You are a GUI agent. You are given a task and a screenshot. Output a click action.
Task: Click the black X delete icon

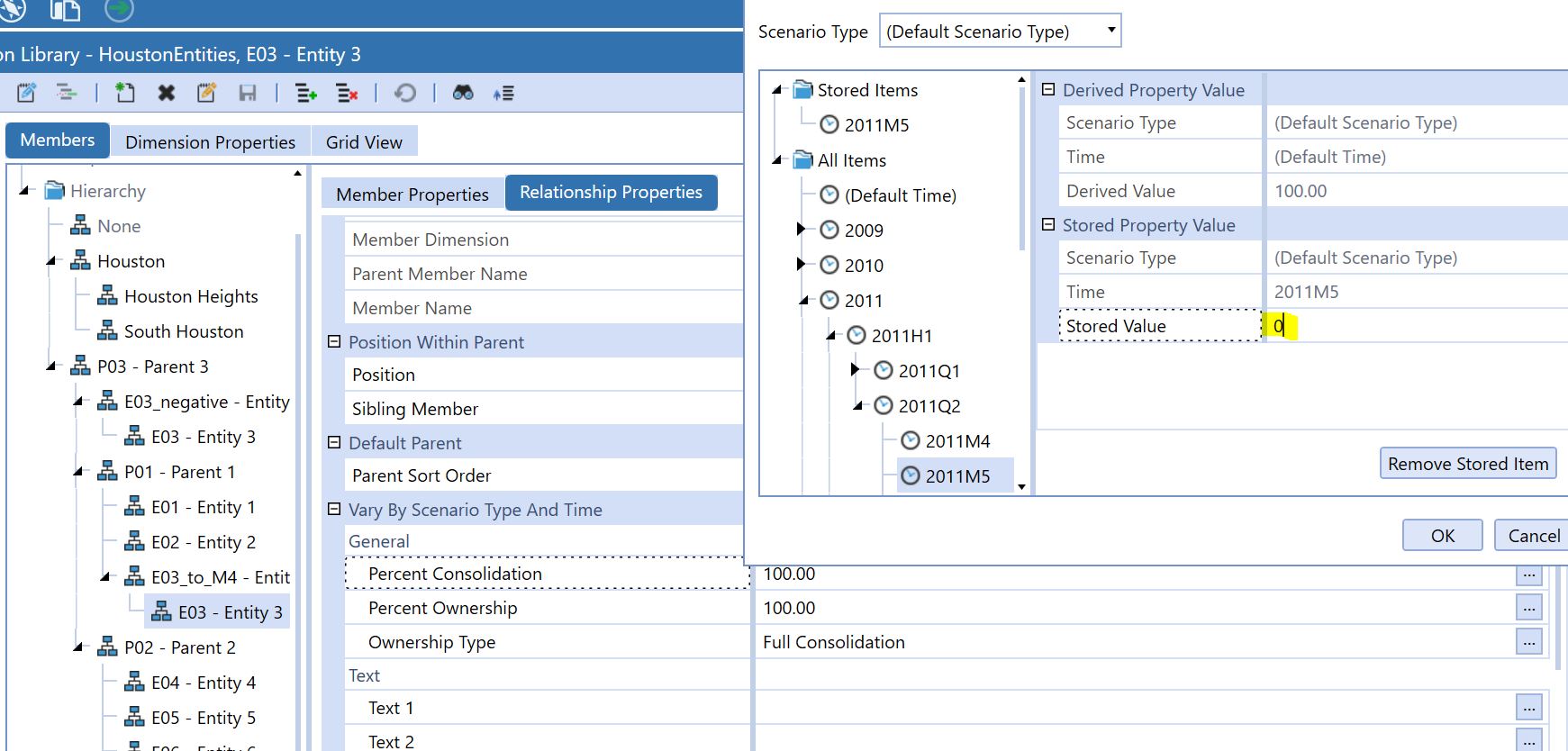(x=167, y=93)
